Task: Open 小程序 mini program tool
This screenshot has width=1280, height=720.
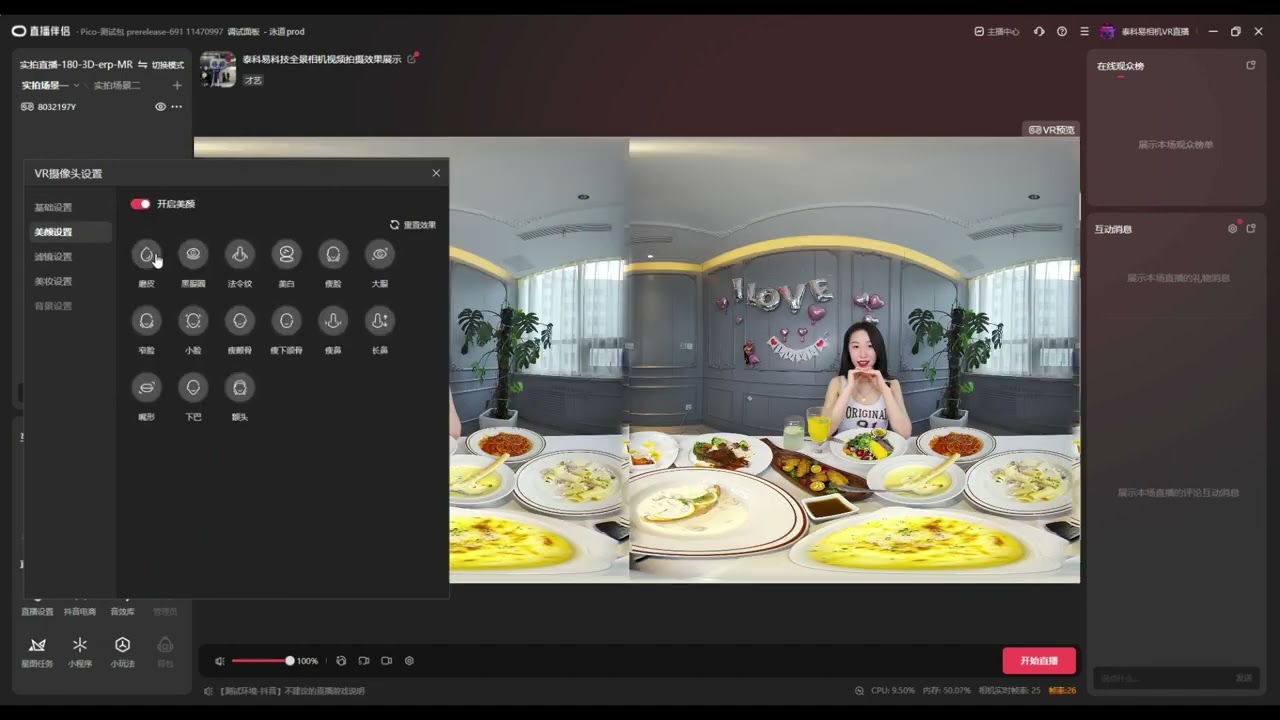Action: (80, 652)
